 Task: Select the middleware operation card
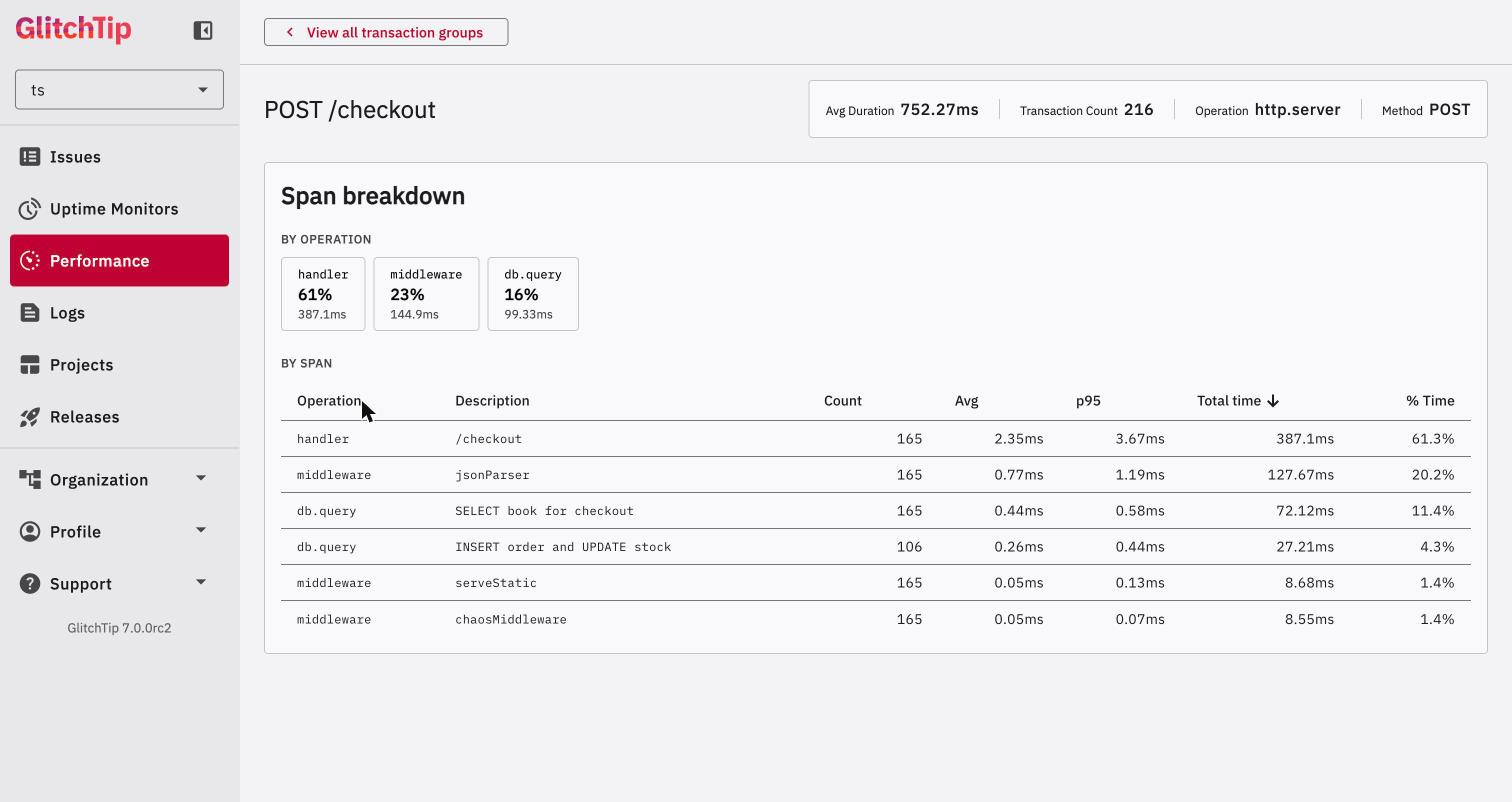pos(426,294)
